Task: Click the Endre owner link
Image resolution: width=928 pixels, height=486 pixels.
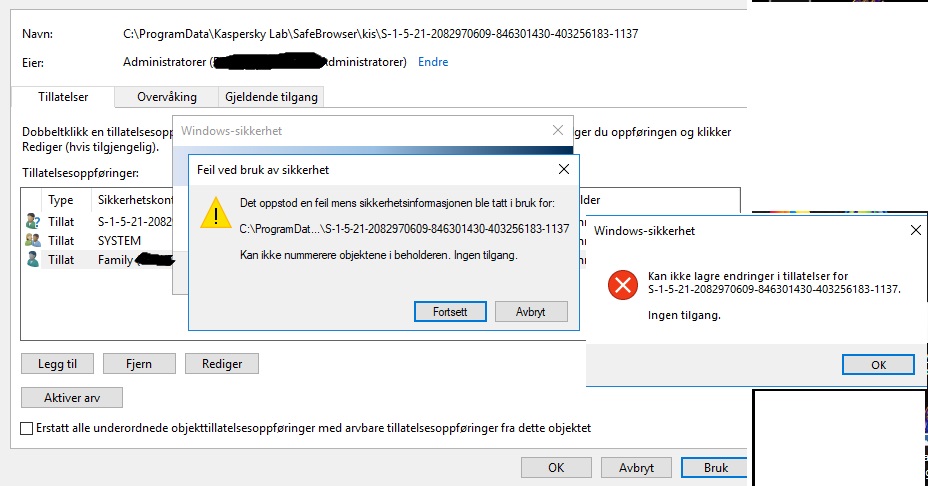Action: click(433, 62)
